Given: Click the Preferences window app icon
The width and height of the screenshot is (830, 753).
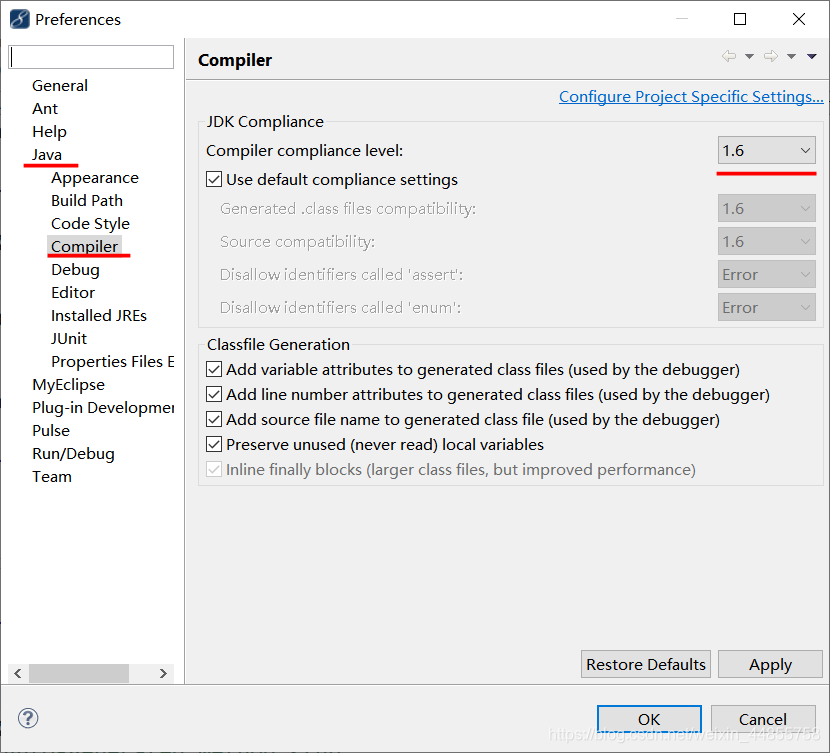Looking at the screenshot, I should 20,19.
